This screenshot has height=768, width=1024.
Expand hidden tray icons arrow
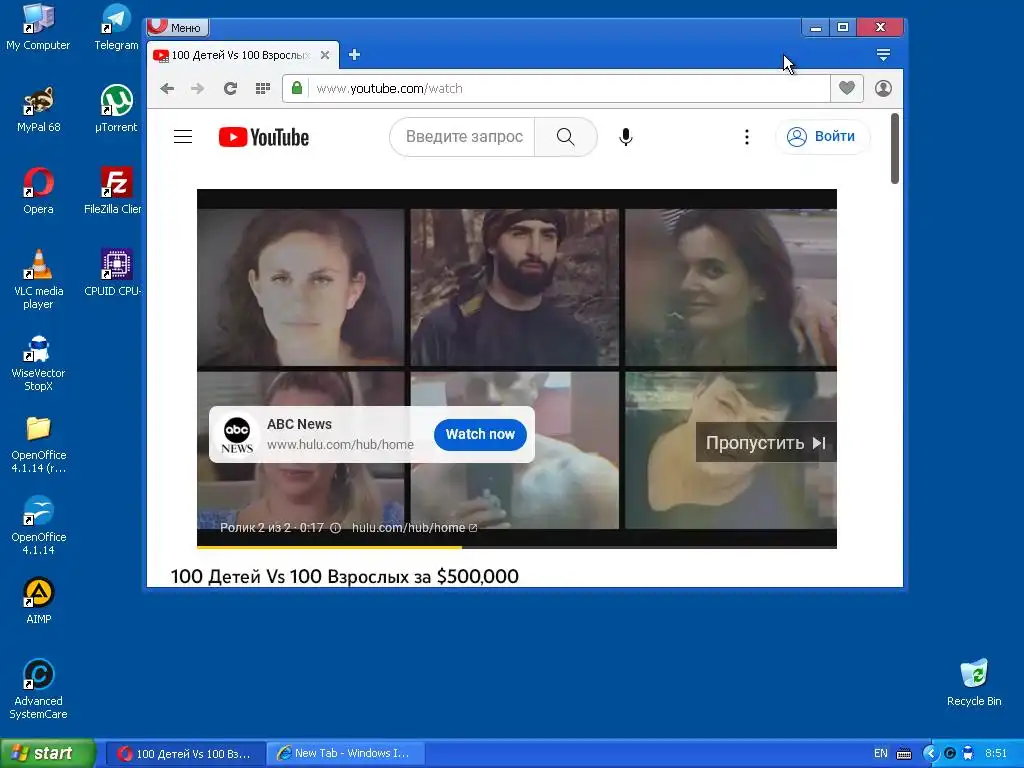(929, 754)
